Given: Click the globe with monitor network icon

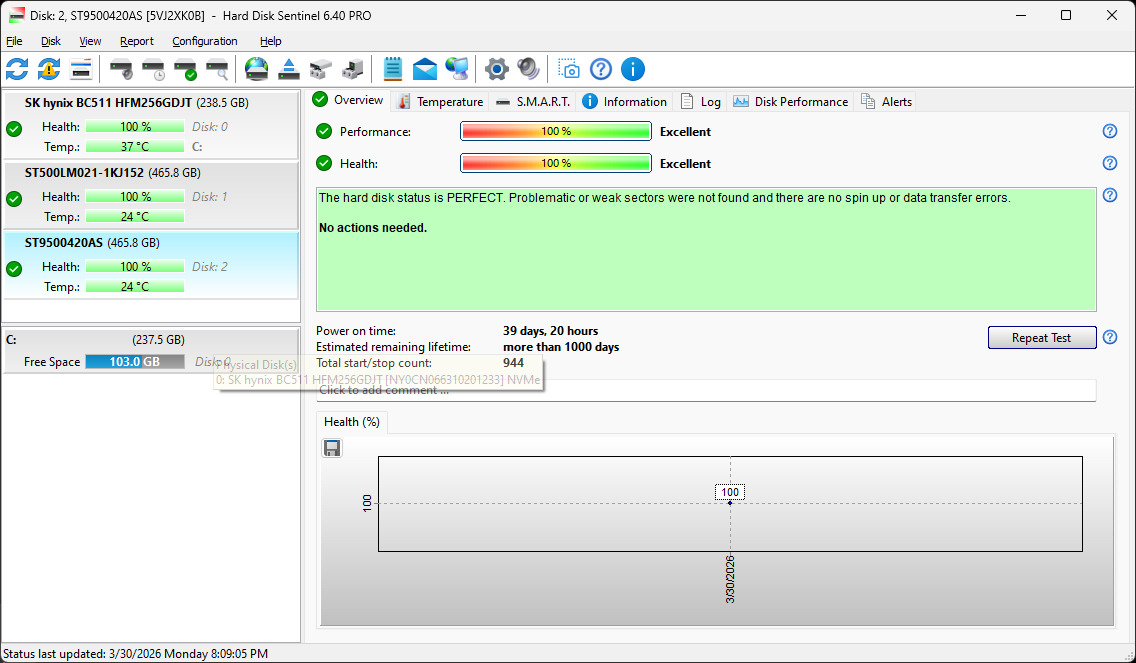Looking at the screenshot, I should click(x=456, y=70).
